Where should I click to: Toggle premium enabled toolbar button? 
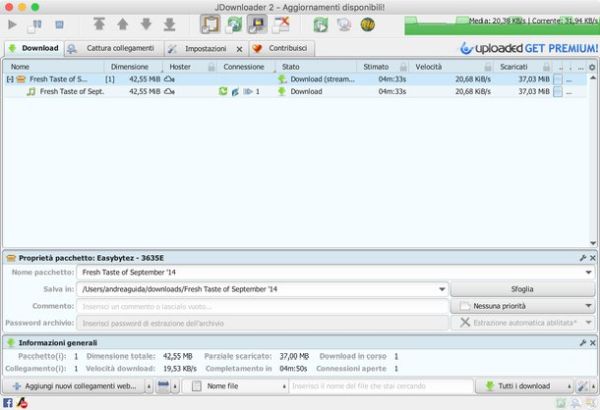click(258, 24)
